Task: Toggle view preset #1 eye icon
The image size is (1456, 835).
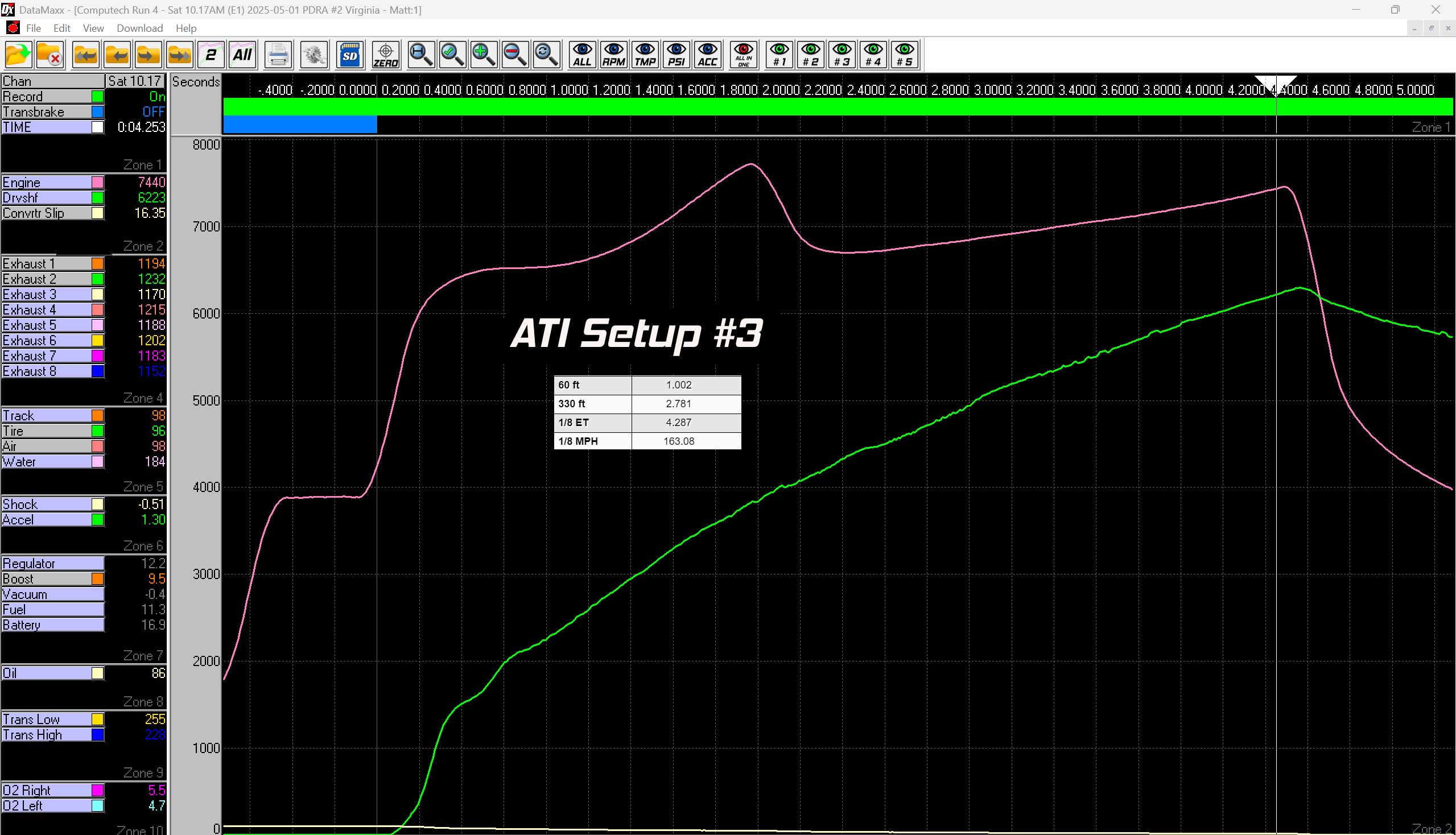Action: (779, 55)
